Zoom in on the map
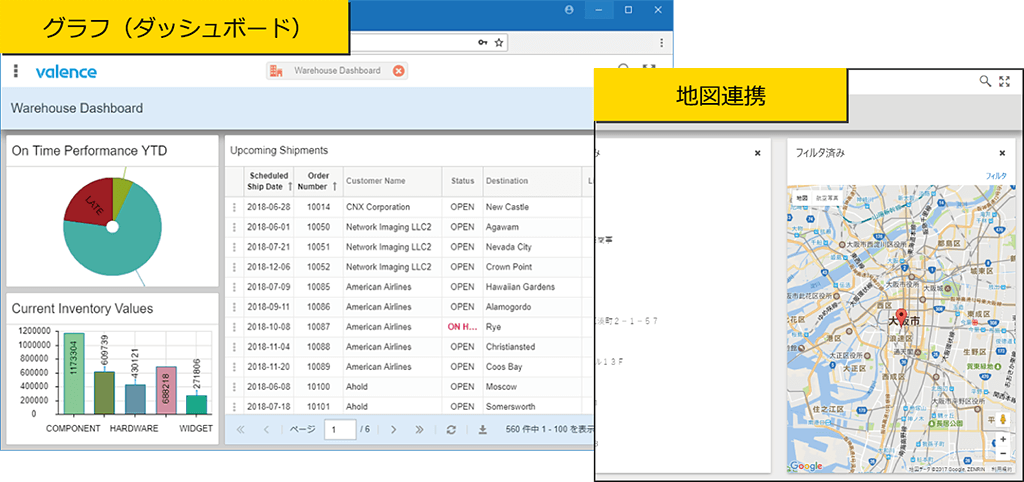 pos(1003,440)
